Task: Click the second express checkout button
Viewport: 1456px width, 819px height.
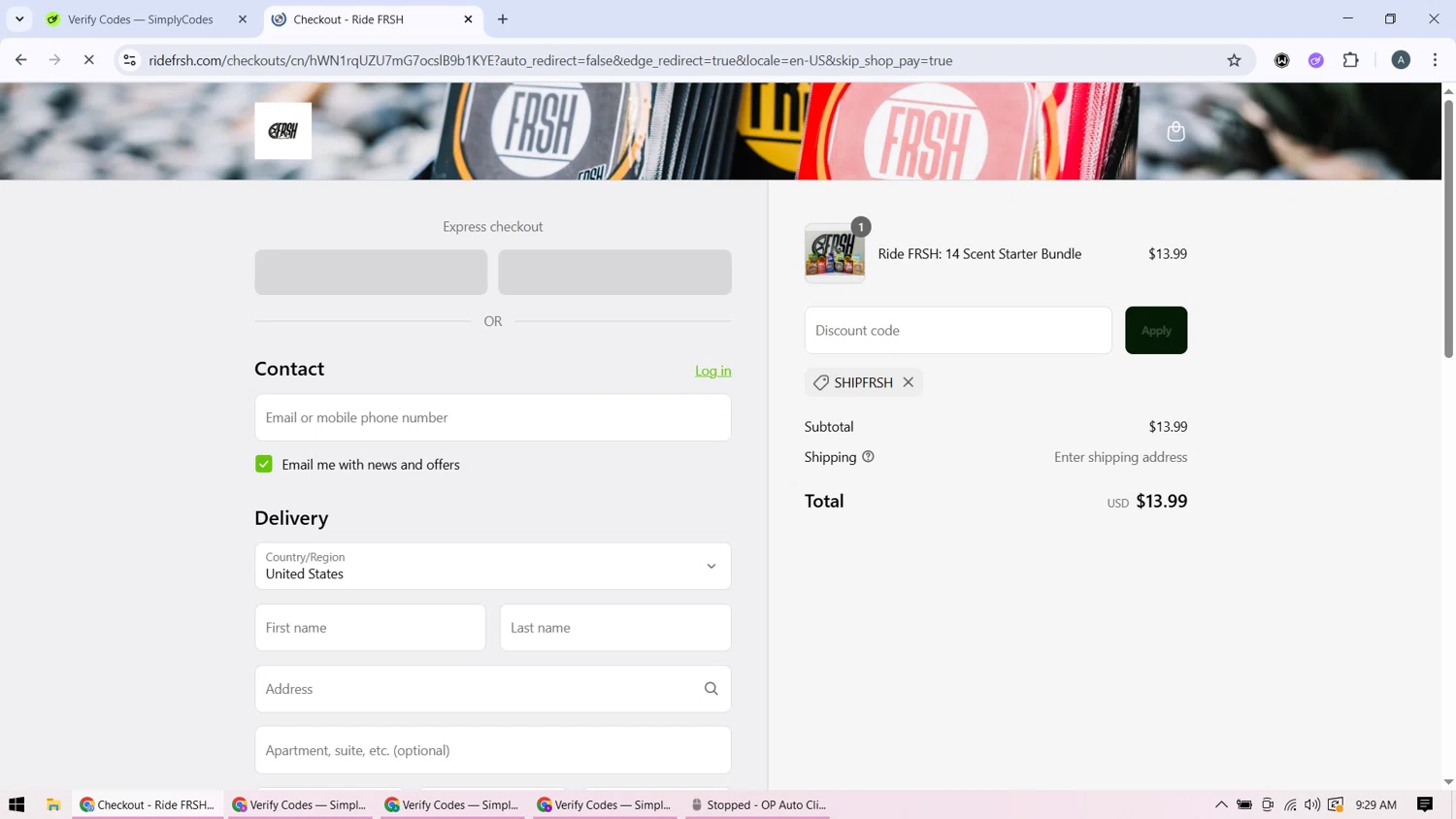Action: click(x=614, y=273)
